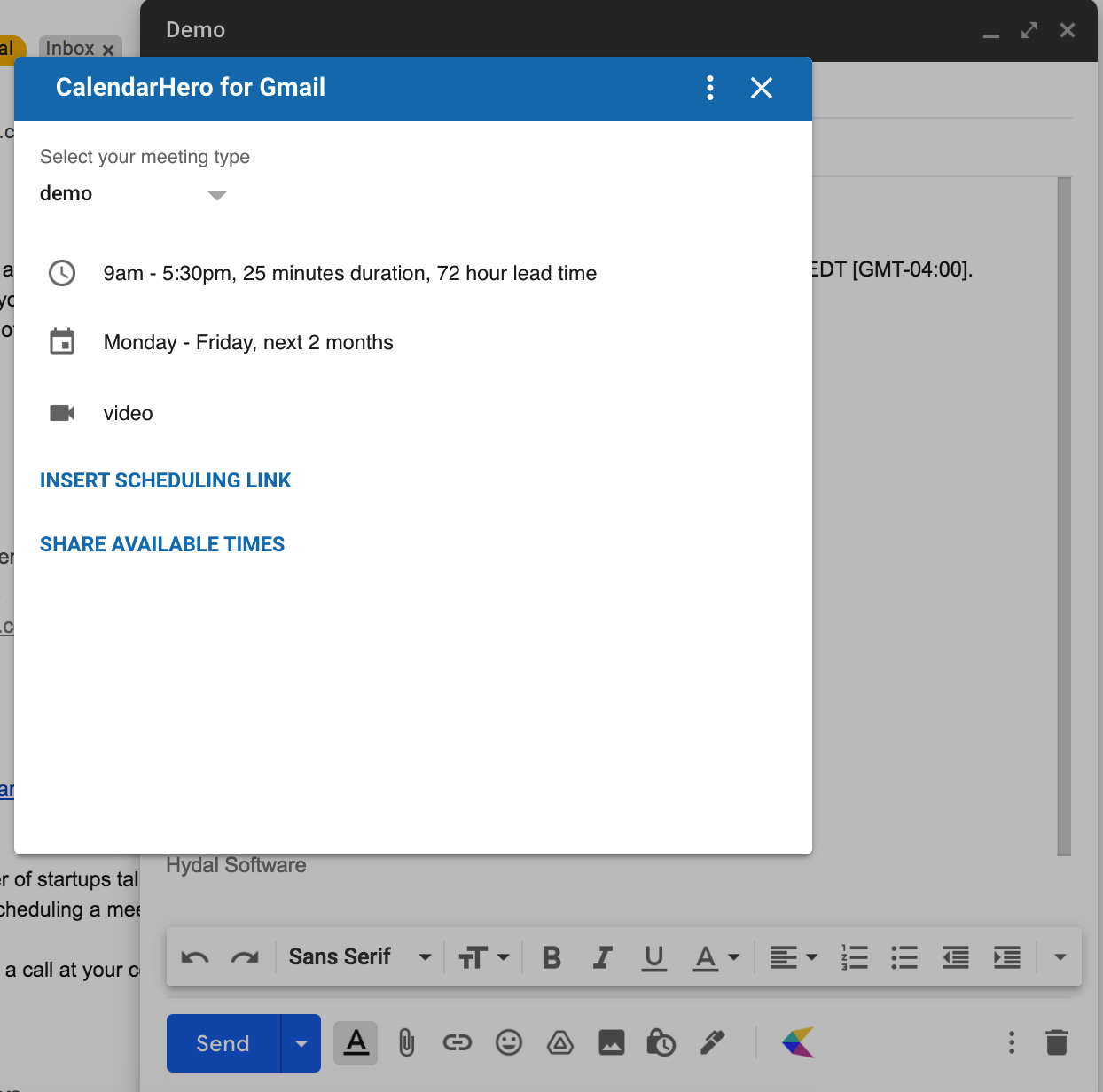Insert a photo into the email
Viewport: 1103px width, 1092px height.
[612, 1042]
